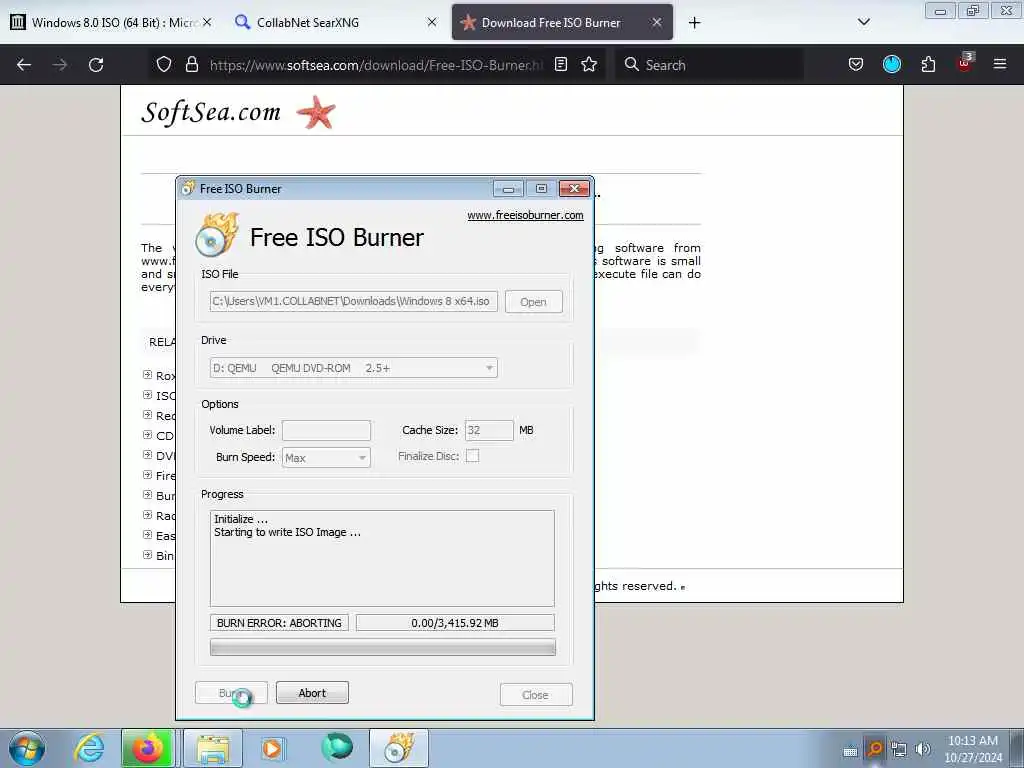Open the extensions puzzle icon
1024x768 pixels.
pyautogui.click(x=928, y=64)
